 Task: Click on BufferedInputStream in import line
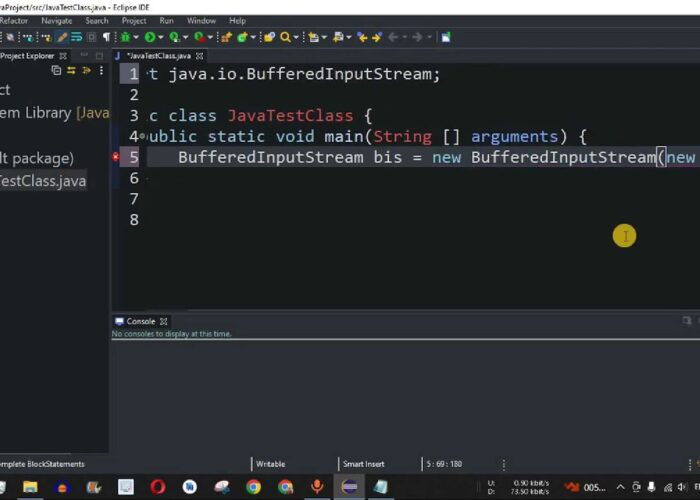[x=339, y=74]
